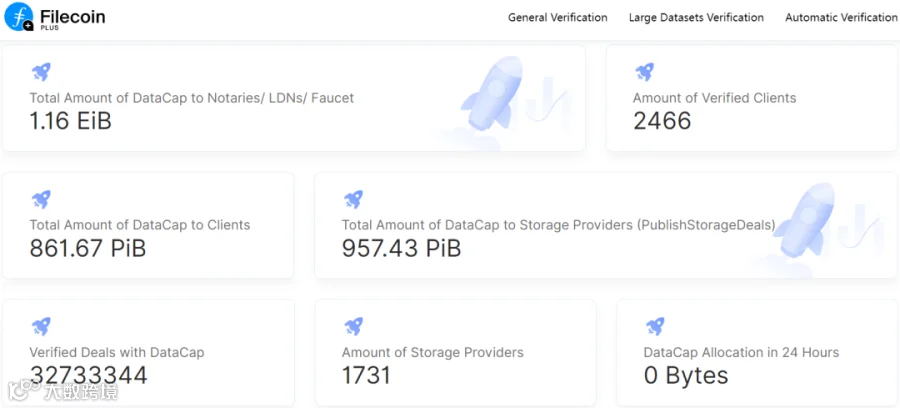Click the Filecoin Plus logo icon
The image size is (900, 408).
coord(19,17)
